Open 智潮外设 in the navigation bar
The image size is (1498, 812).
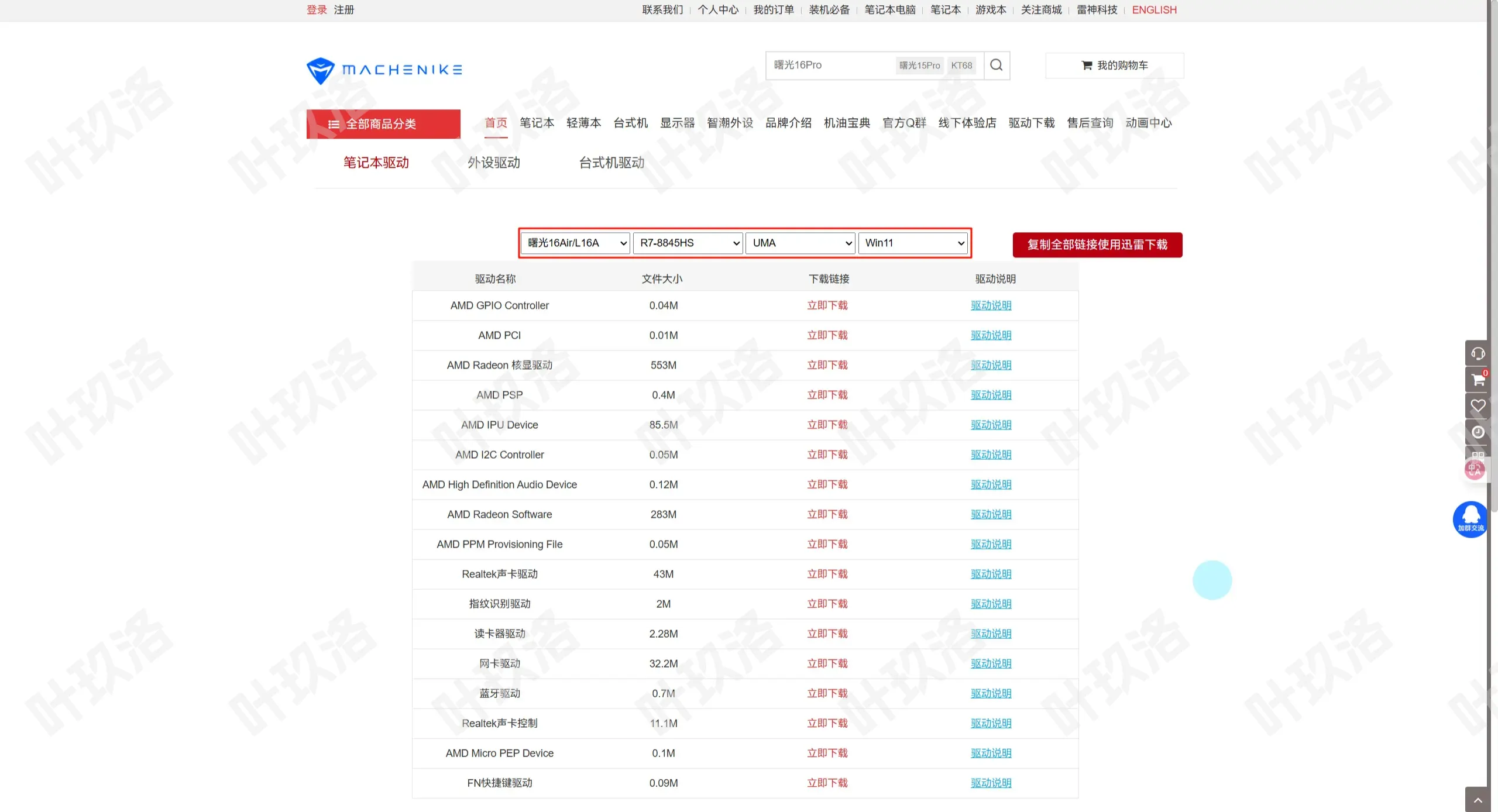tap(730, 123)
